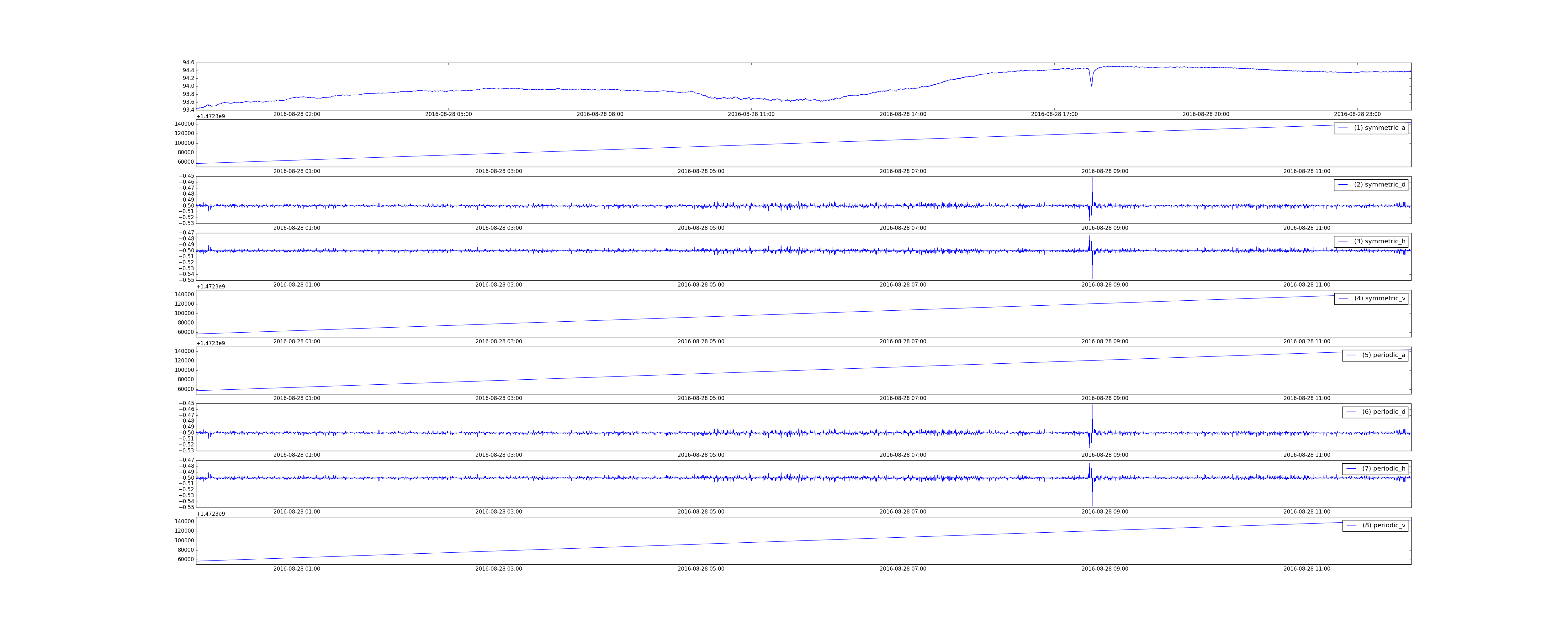Image resolution: width=1568 pixels, height=627 pixels.
Task: Click the "+1.4723e9" offset above the symmetric_a plot
Action: (211, 116)
